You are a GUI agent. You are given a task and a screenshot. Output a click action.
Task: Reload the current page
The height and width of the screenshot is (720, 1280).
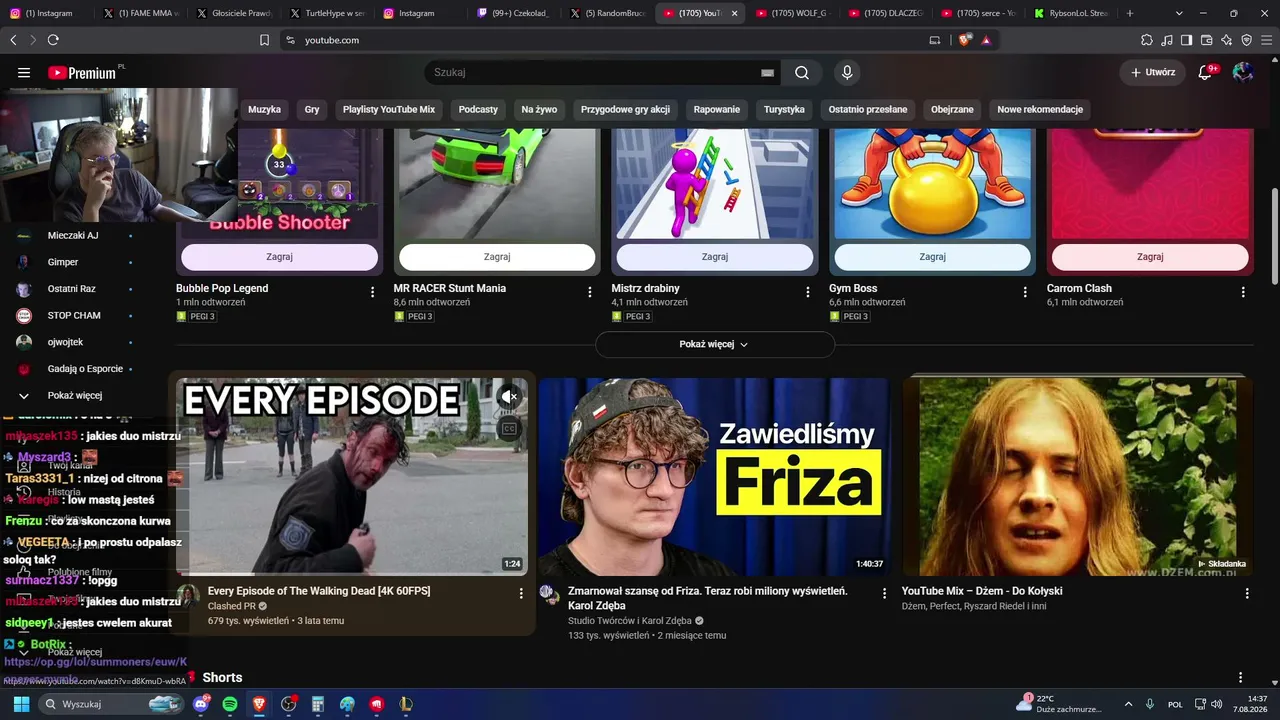point(53,40)
